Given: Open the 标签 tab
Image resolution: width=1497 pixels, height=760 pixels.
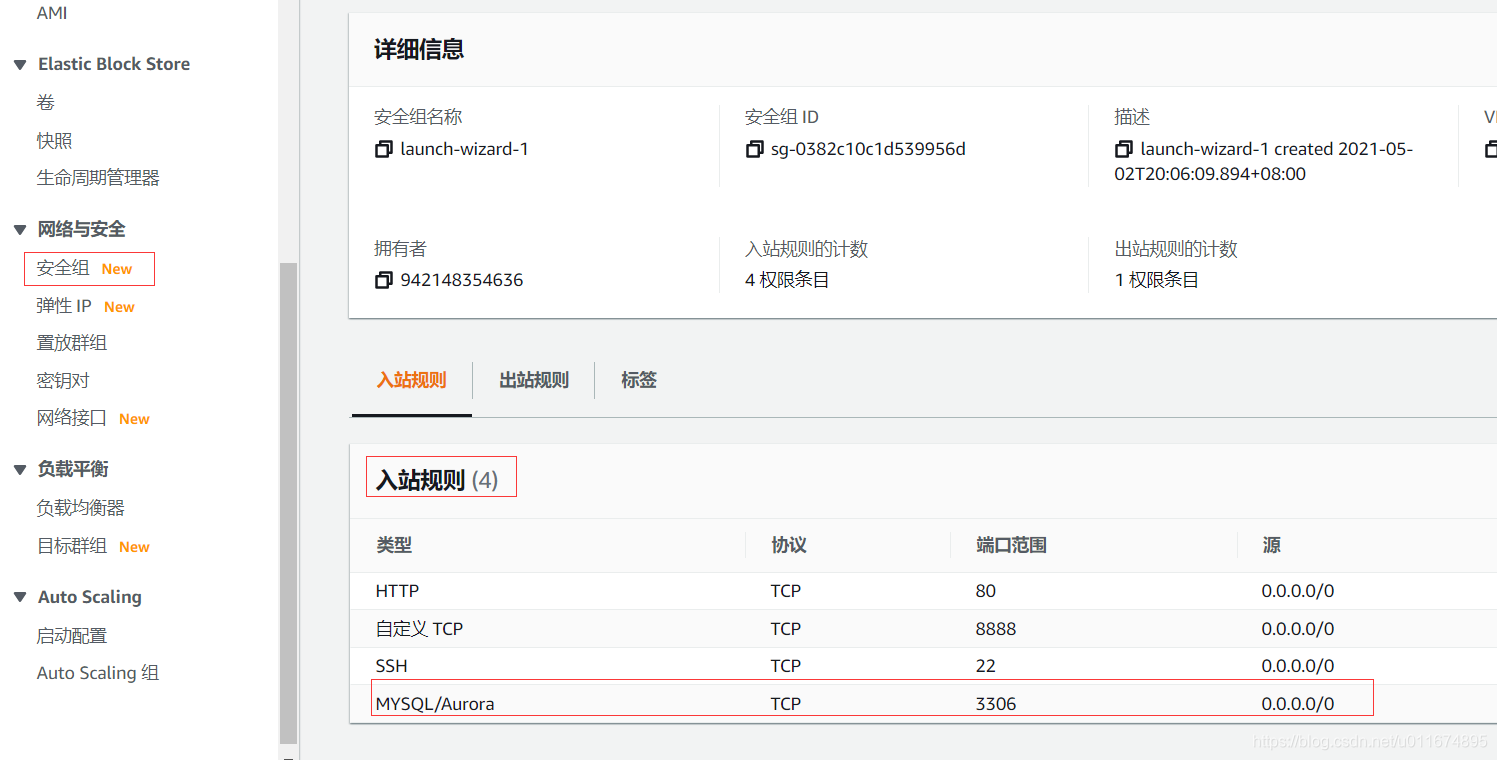Looking at the screenshot, I should coord(638,380).
